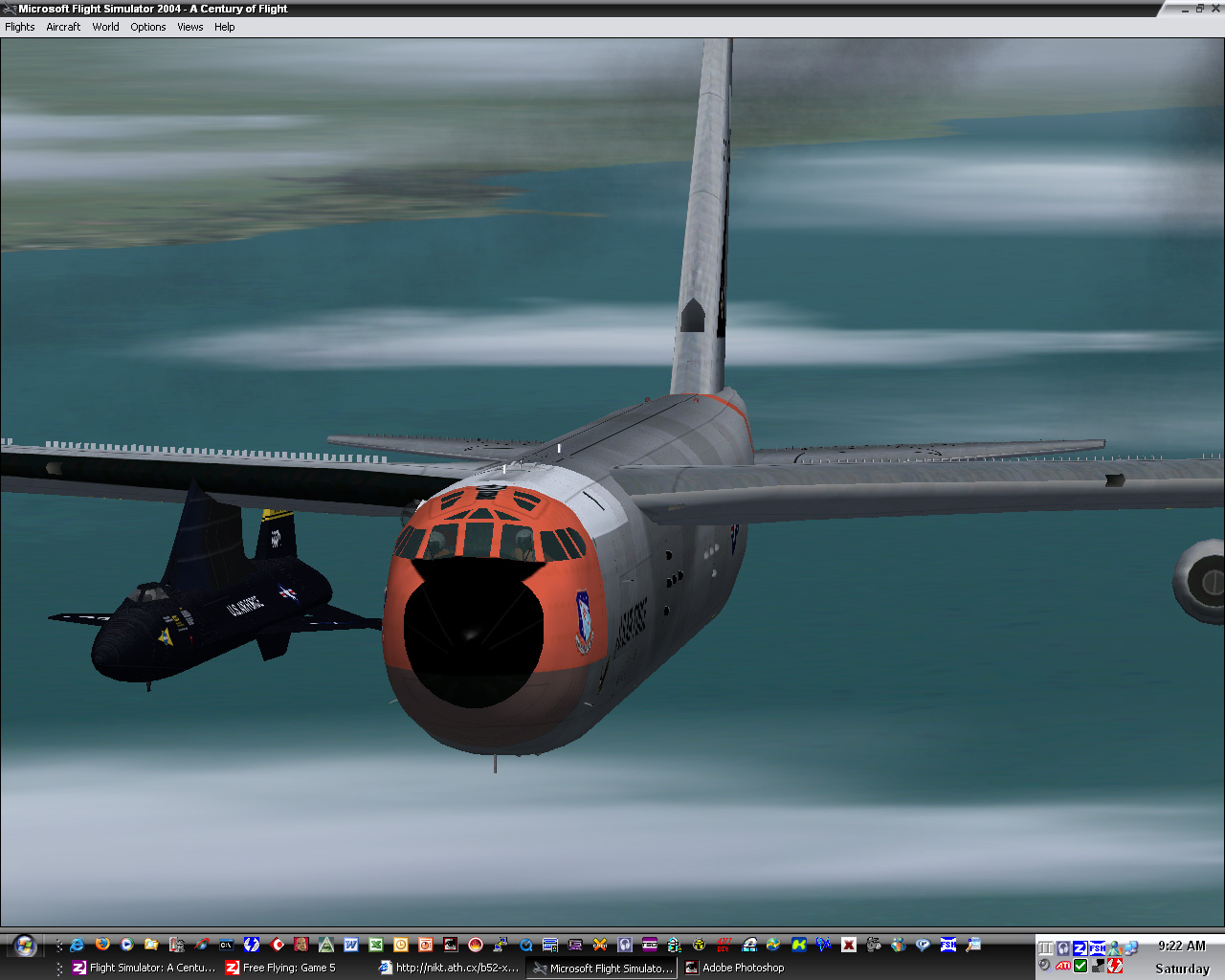Image resolution: width=1225 pixels, height=980 pixels.
Task: Open Windows Media Player quick launch icon
Action: coord(127,945)
